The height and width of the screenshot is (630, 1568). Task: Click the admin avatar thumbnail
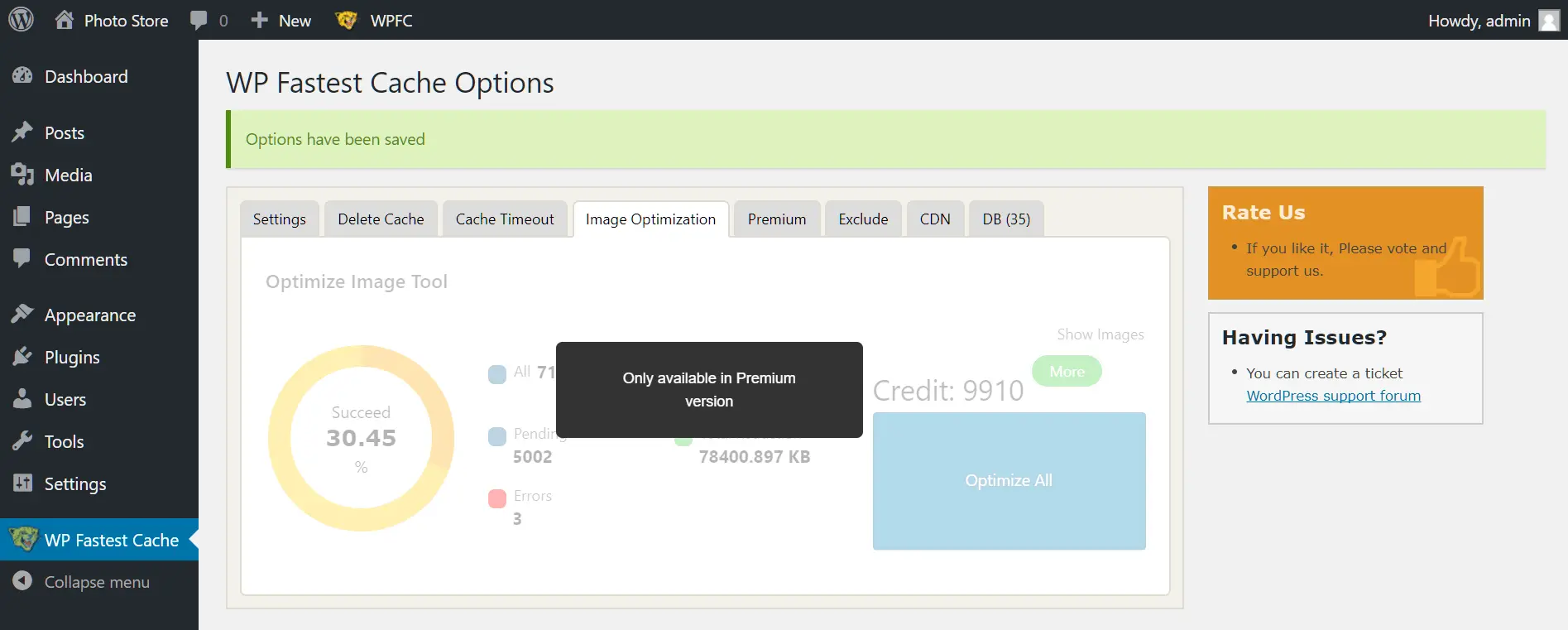1548,21
